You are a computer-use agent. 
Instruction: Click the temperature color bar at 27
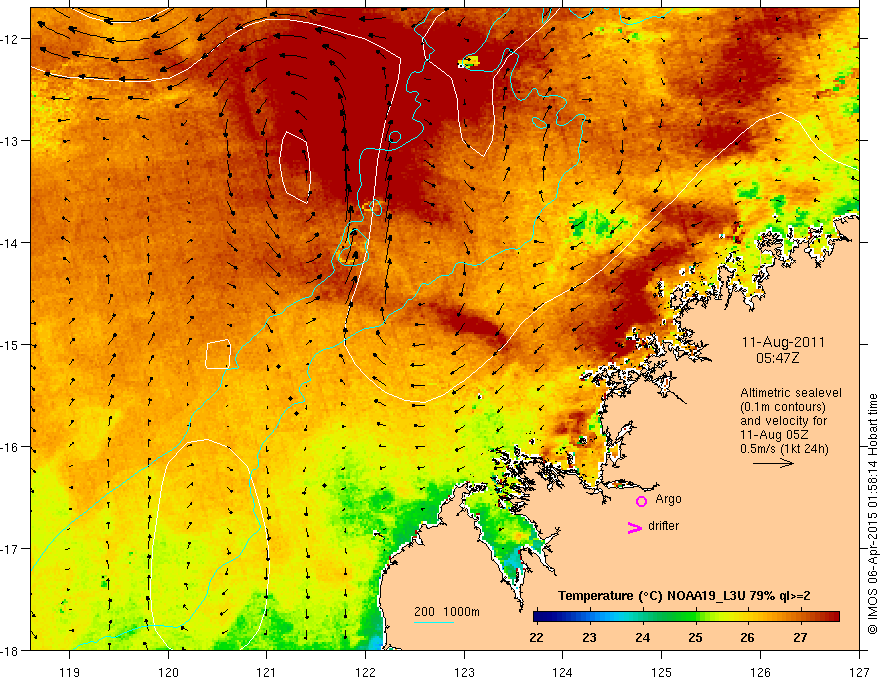801,617
